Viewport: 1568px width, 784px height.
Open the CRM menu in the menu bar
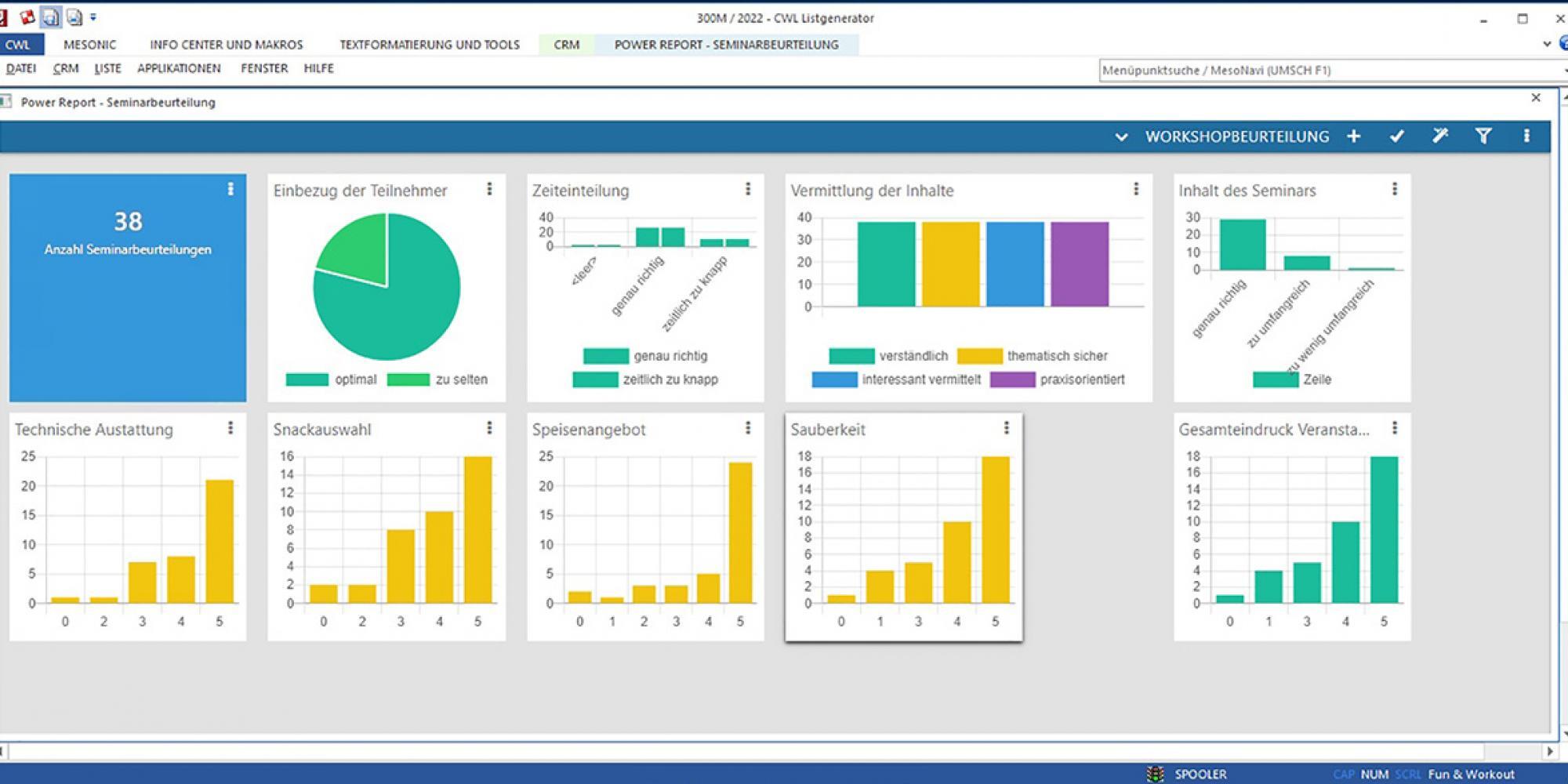(66, 68)
